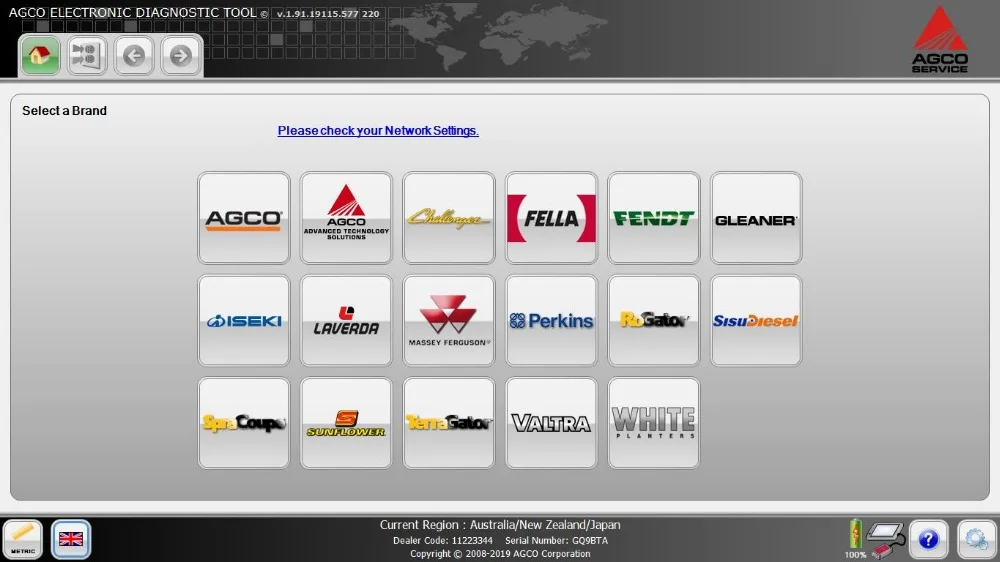Open the Help question mark button
The width and height of the screenshot is (1000, 562).
pos(929,540)
